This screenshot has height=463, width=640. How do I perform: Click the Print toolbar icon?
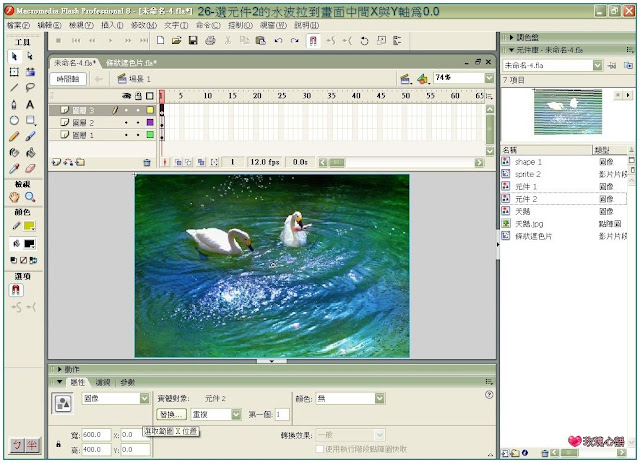tap(210, 40)
